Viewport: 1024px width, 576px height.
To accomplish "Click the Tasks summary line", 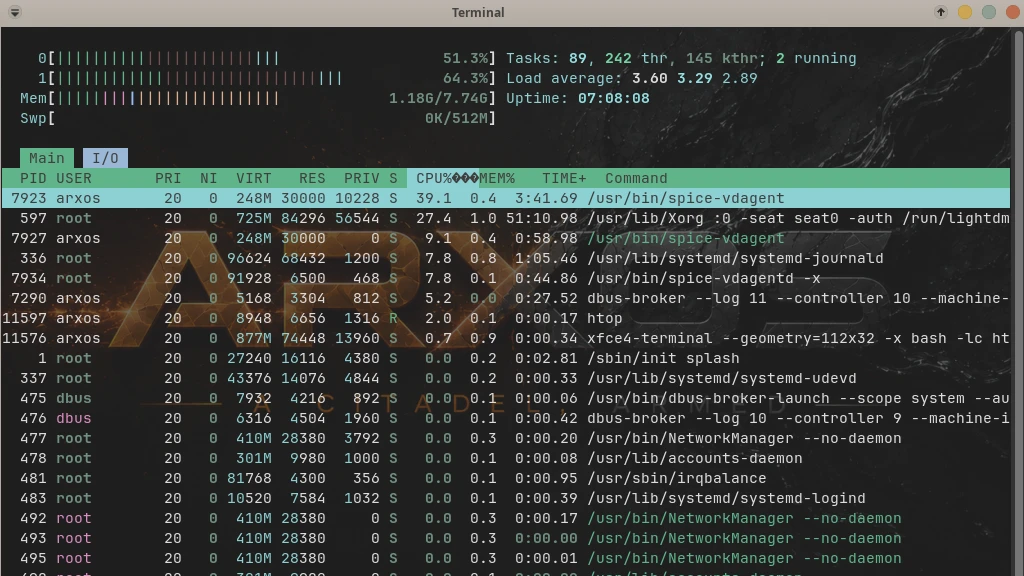I will click(681, 59).
